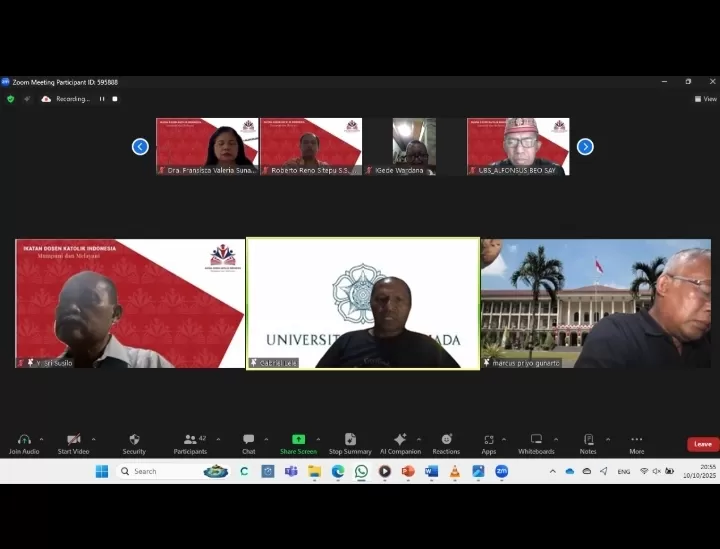Pause the cloud recording
720x549 pixels.
pyautogui.click(x=102, y=99)
